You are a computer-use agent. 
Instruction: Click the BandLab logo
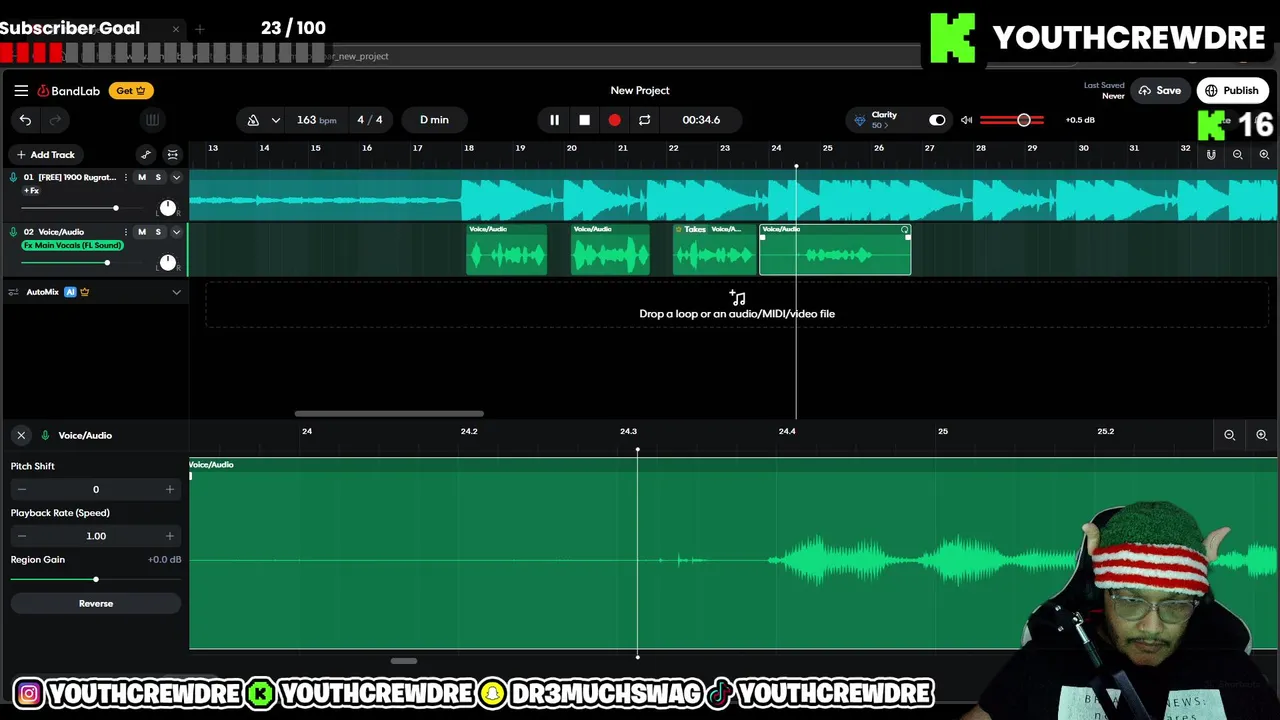69,91
